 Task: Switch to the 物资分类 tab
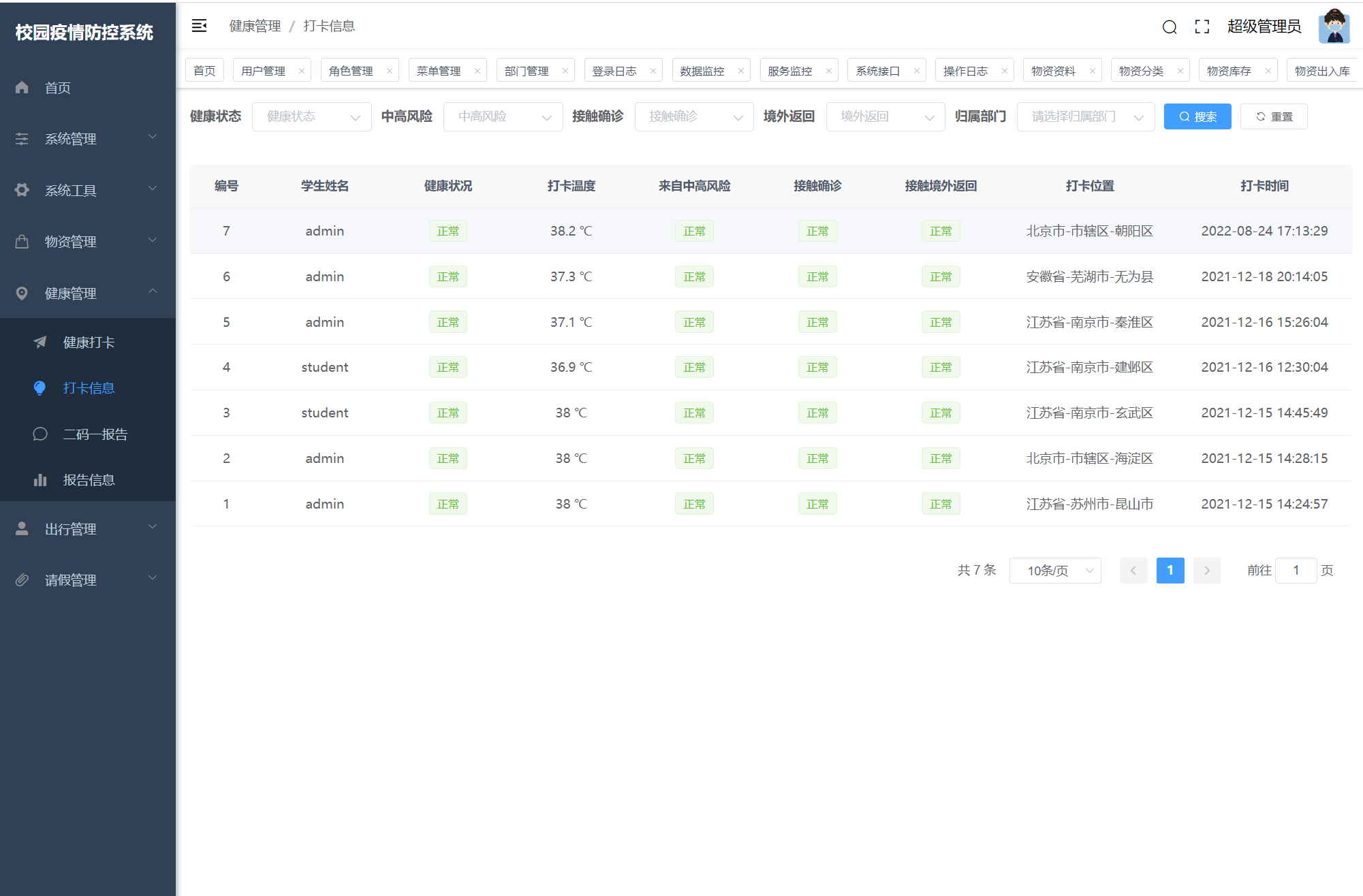(1141, 71)
